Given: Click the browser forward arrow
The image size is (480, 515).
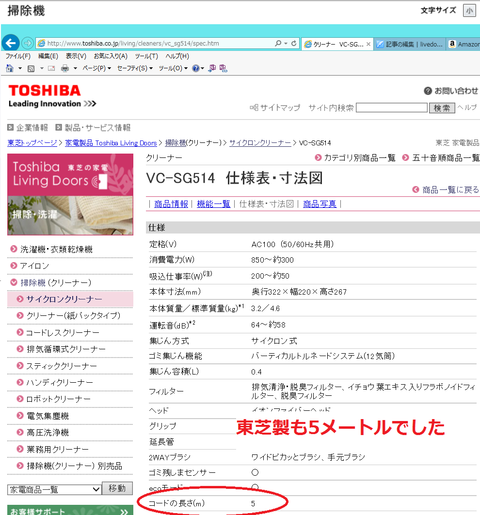Looking at the screenshot, I should pyautogui.click(x=27, y=43).
